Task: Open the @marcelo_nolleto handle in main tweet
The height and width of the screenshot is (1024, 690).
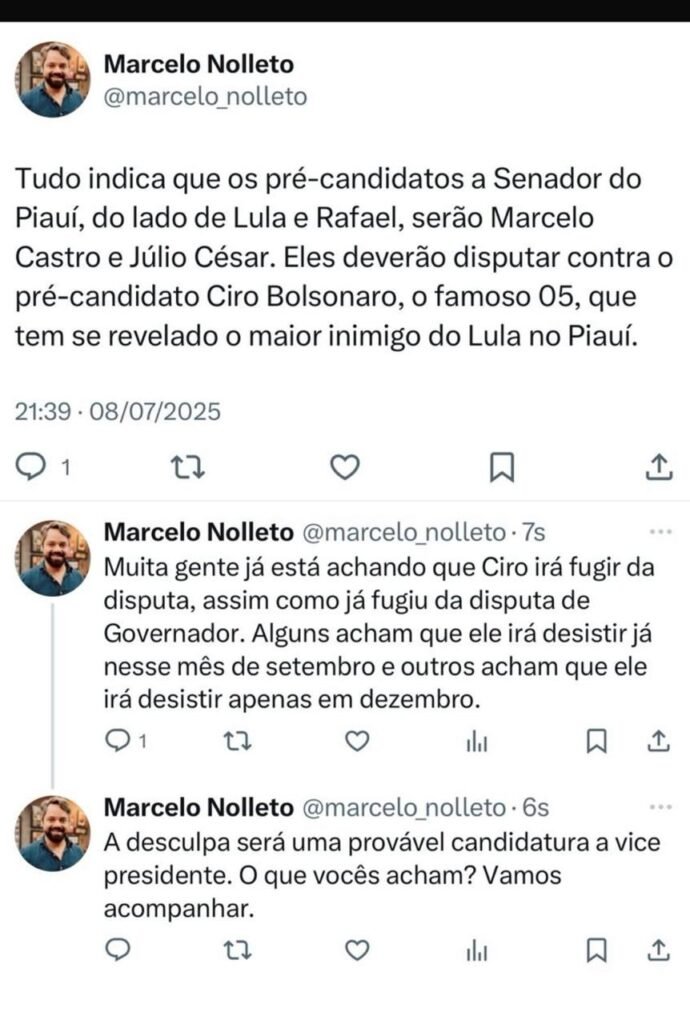Action: (205, 97)
